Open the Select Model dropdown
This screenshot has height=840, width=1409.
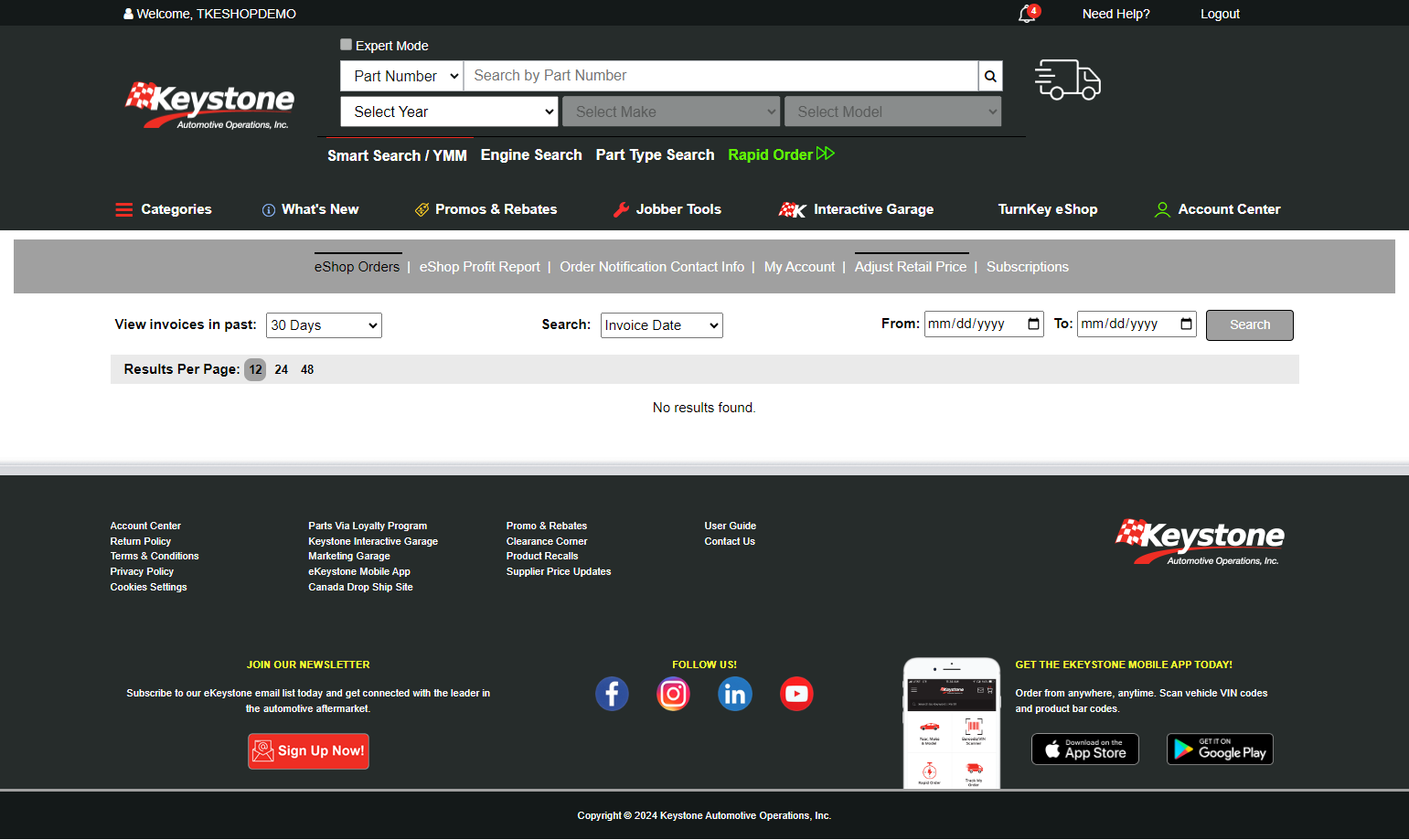(x=892, y=112)
